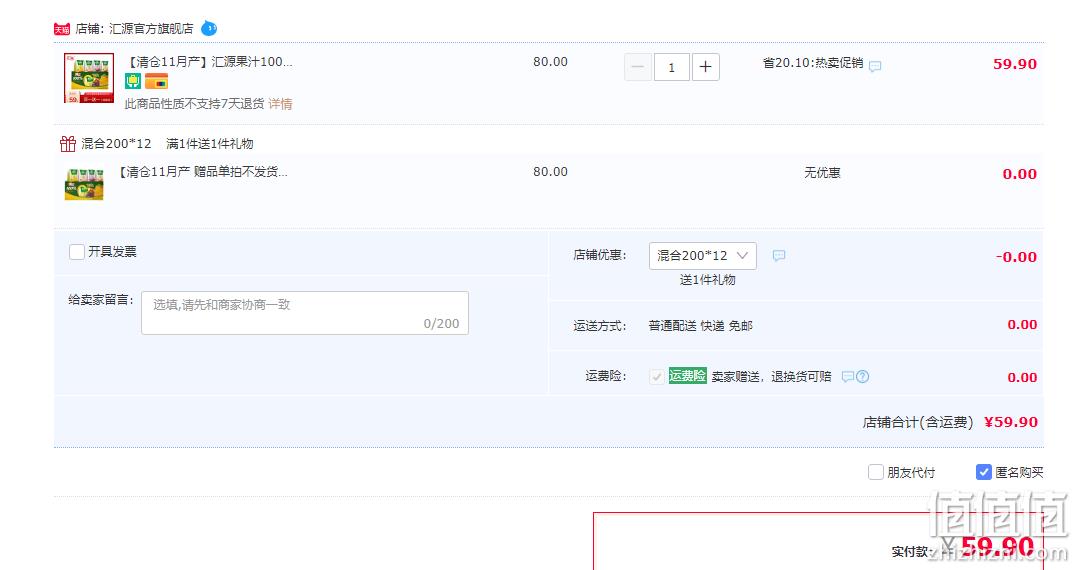
Task: Click the quantity field showing 1
Action: pos(672,67)
